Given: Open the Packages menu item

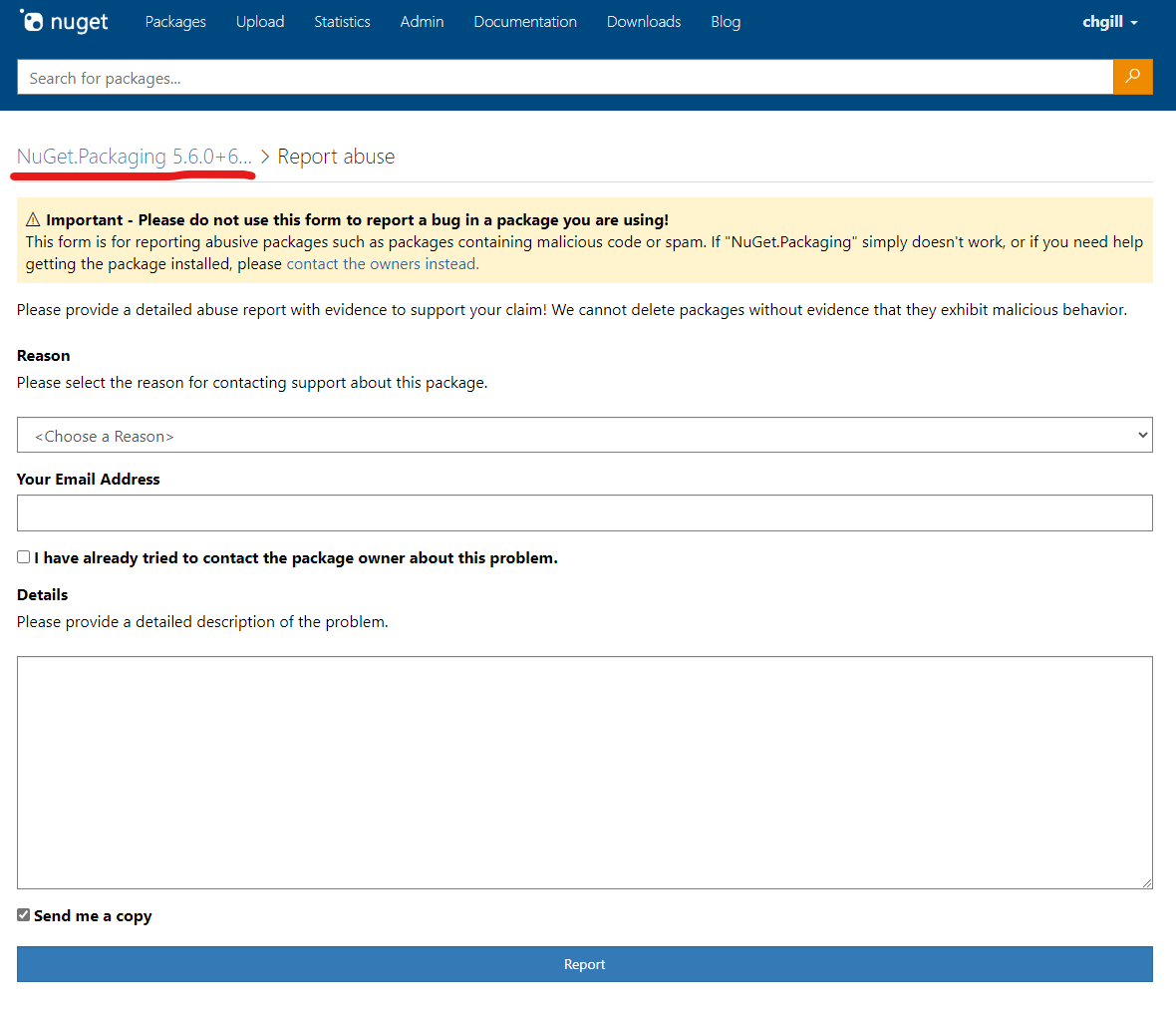Looking at the screenshot, I should pos(175,22).
